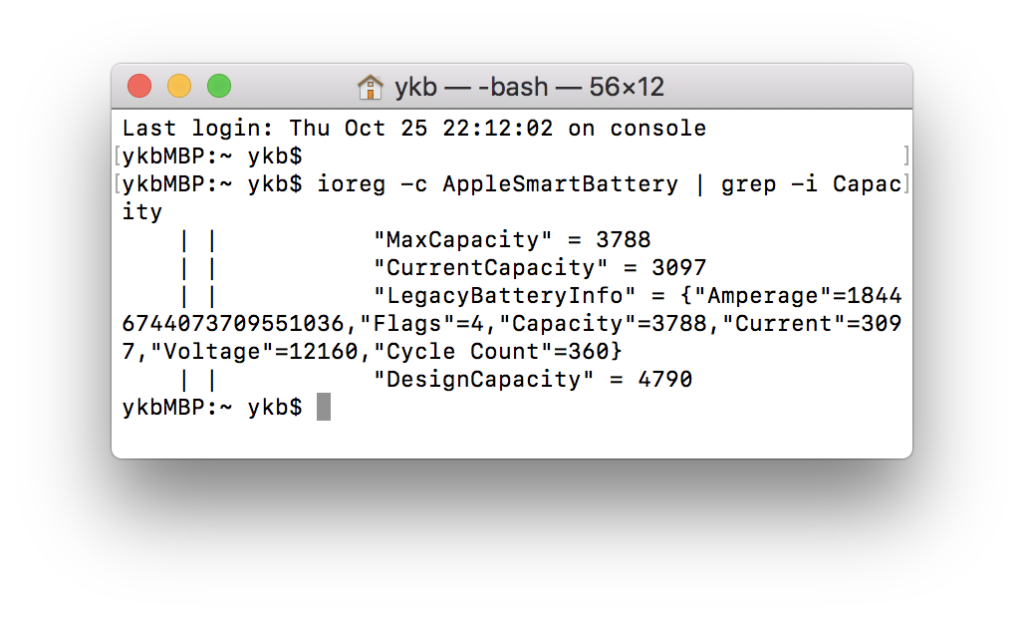Click the red close window button
1024x618 pixels.
coord(139,86)
